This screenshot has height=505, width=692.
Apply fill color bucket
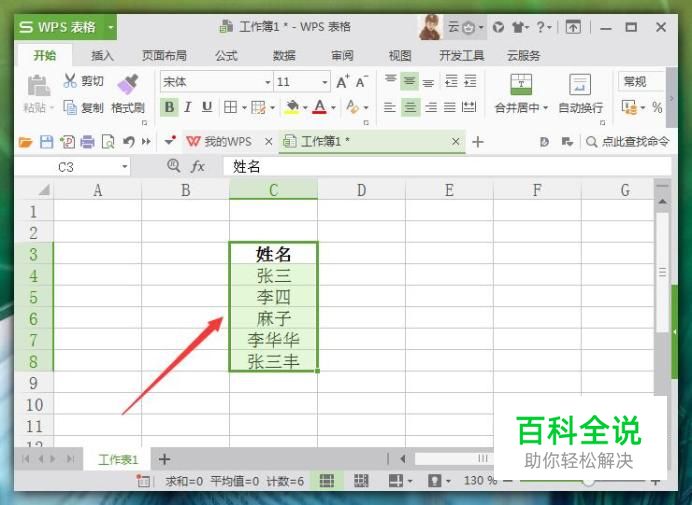[x=292, y=107]
